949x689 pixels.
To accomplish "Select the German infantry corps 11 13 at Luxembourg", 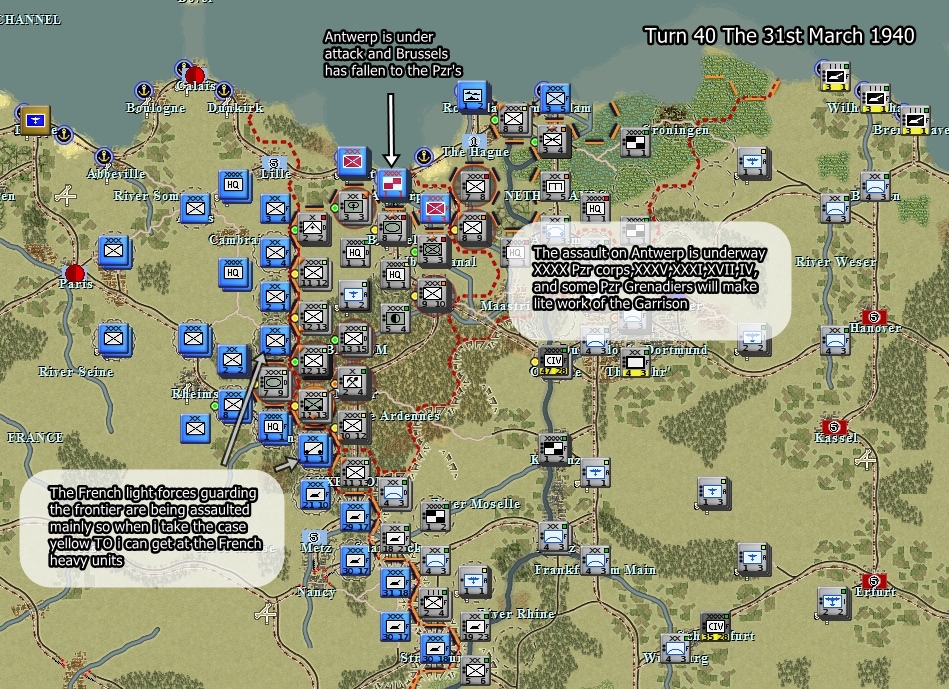I will click(x=355, y=472).
